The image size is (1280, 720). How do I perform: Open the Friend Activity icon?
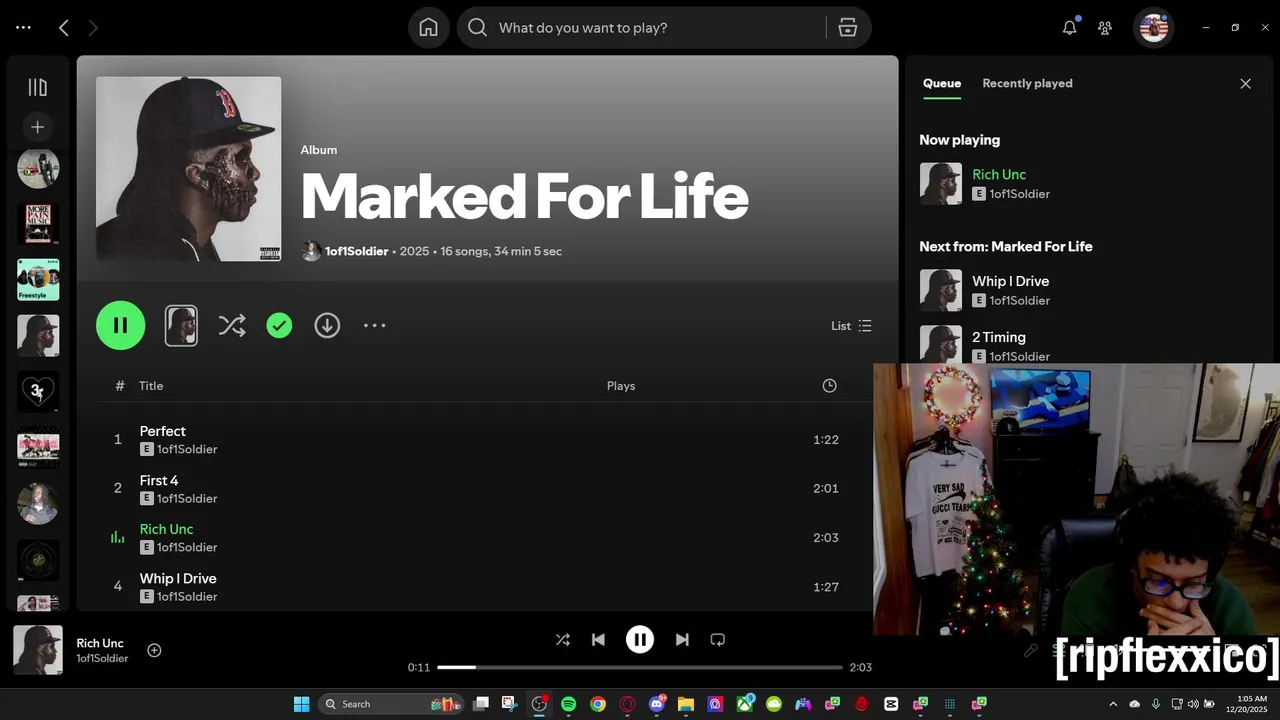coord(1105,28)
